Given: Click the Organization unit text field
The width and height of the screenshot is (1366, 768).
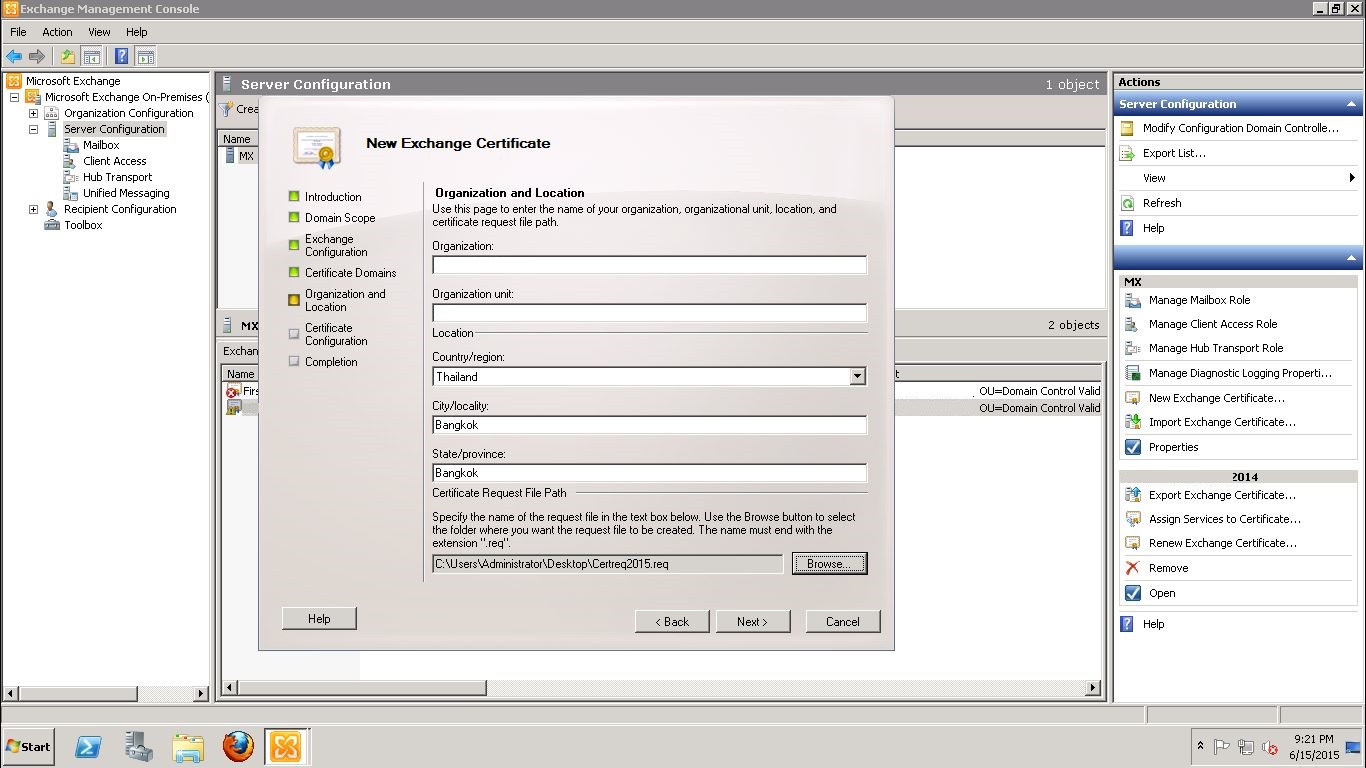Looking at the screenshot, I should tap(649, 313).
